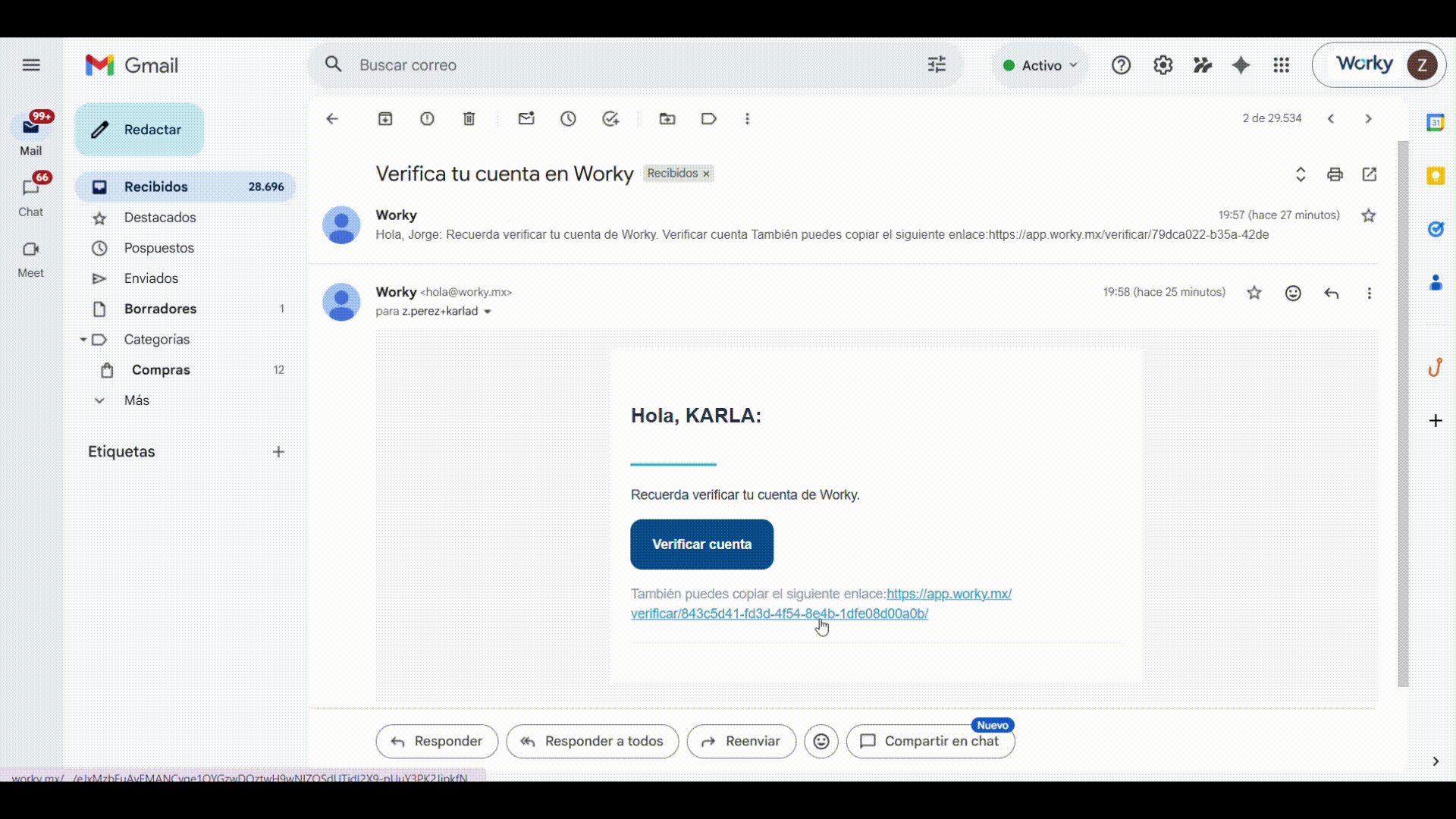Star the 19:57 Worky message

(x=1369, y=216)
